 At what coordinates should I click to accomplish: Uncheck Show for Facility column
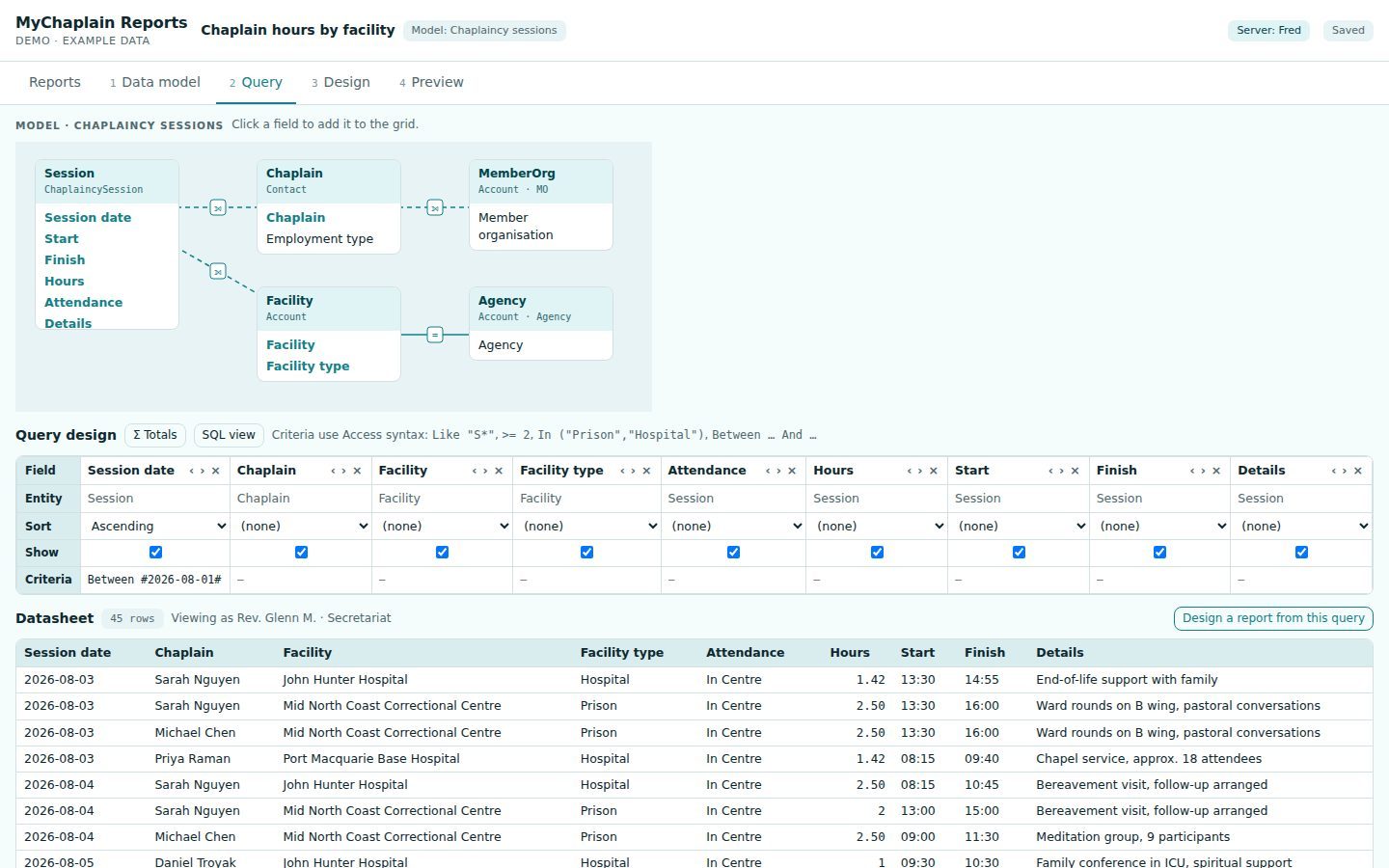click(442, 553)
